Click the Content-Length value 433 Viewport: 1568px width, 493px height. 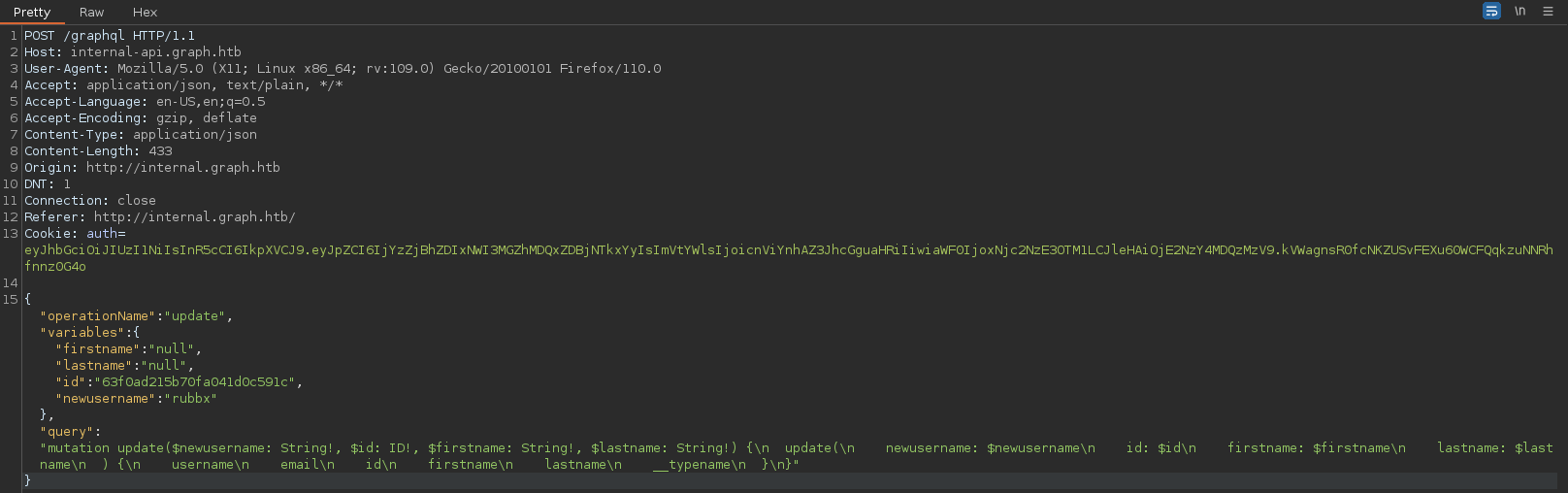coord(160,151)
